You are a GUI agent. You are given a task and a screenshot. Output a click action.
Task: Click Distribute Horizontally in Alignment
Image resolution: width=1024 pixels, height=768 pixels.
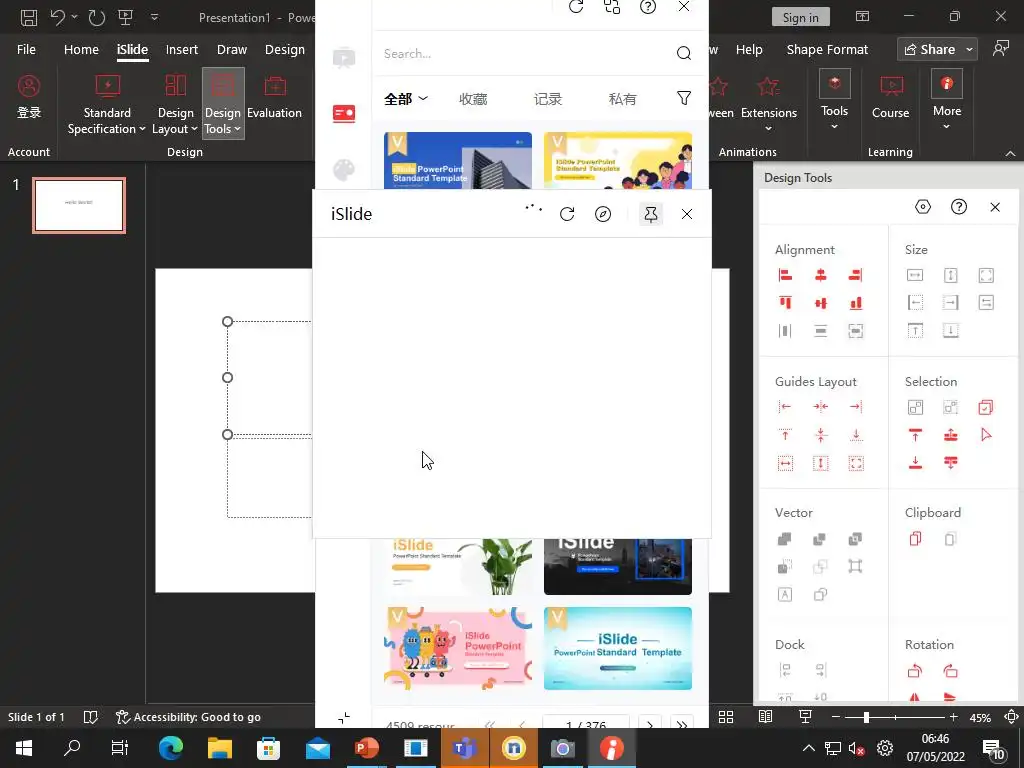785,331
